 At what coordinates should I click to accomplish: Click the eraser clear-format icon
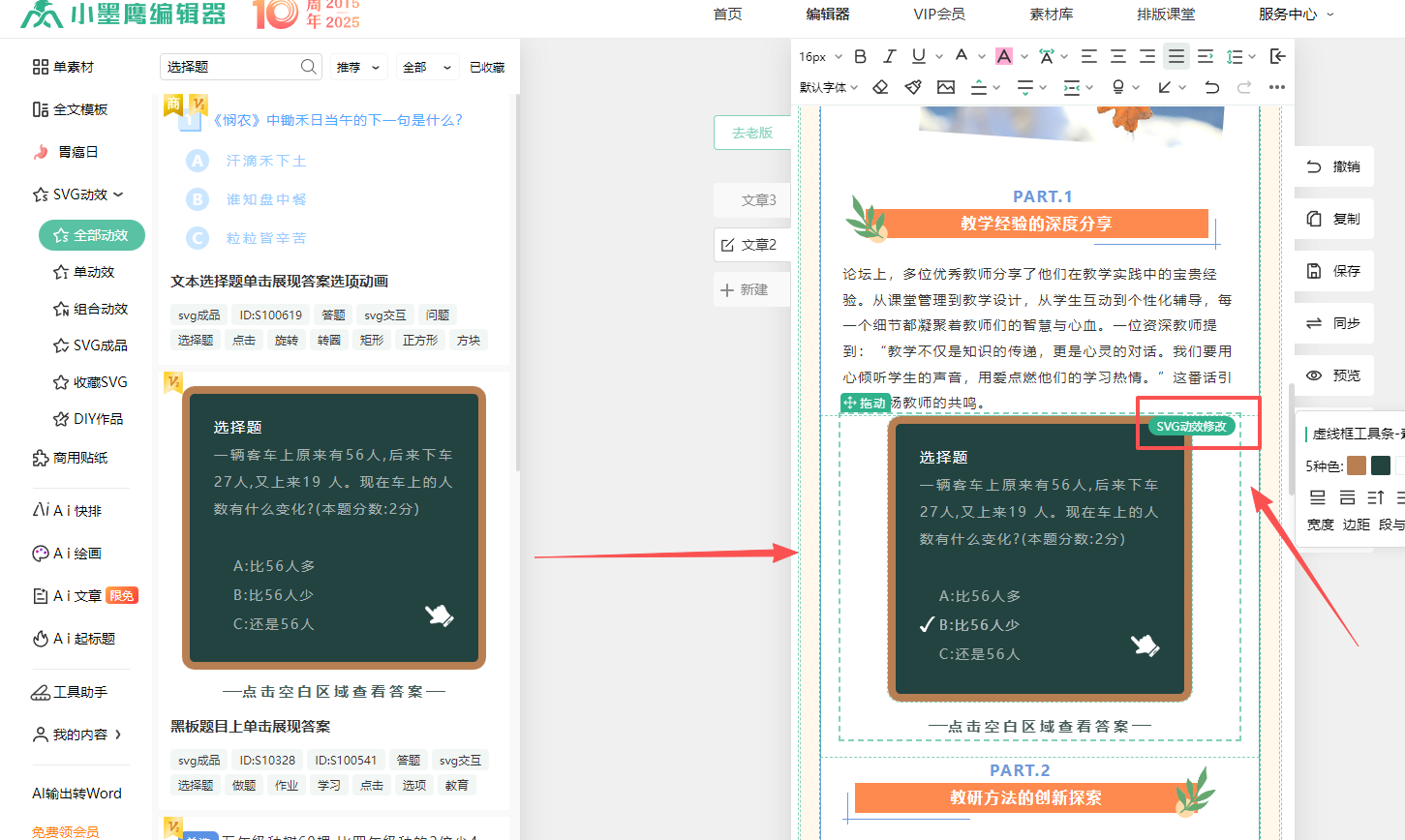[x=880, y=87]
